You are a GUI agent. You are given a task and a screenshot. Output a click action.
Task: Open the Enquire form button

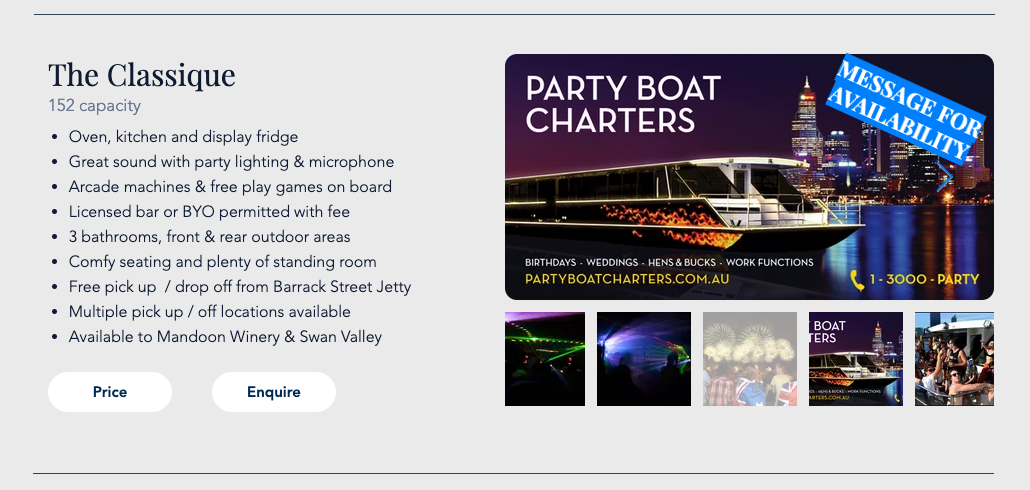coord(274,392)
